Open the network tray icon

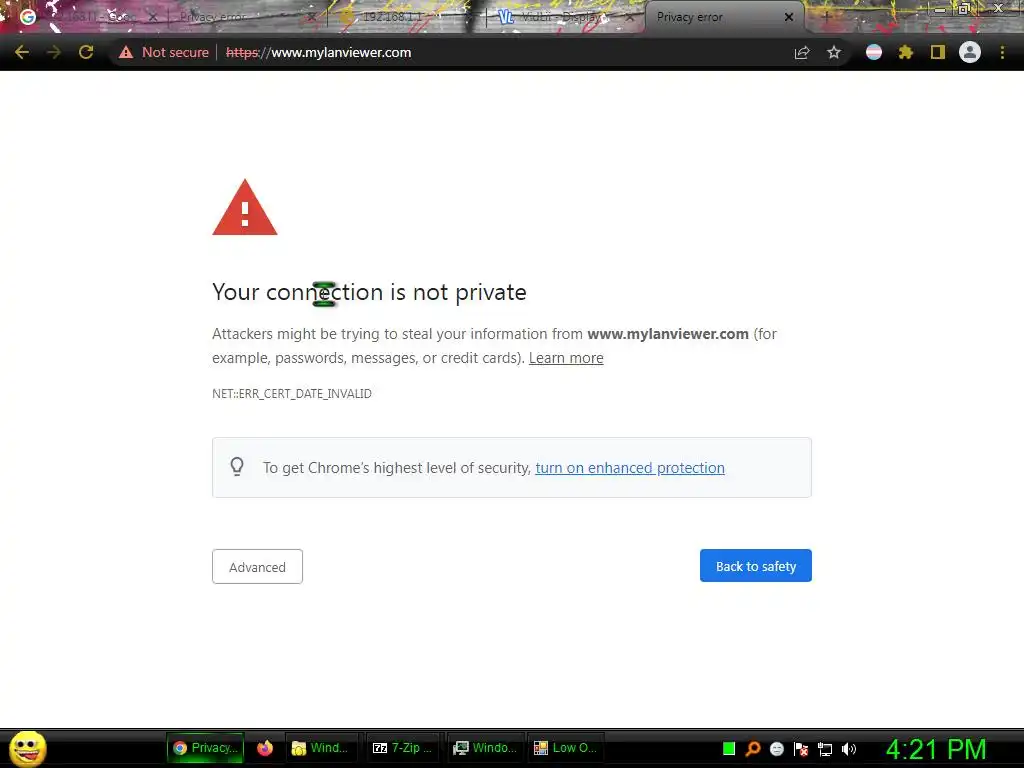click(x=825, y=750)
